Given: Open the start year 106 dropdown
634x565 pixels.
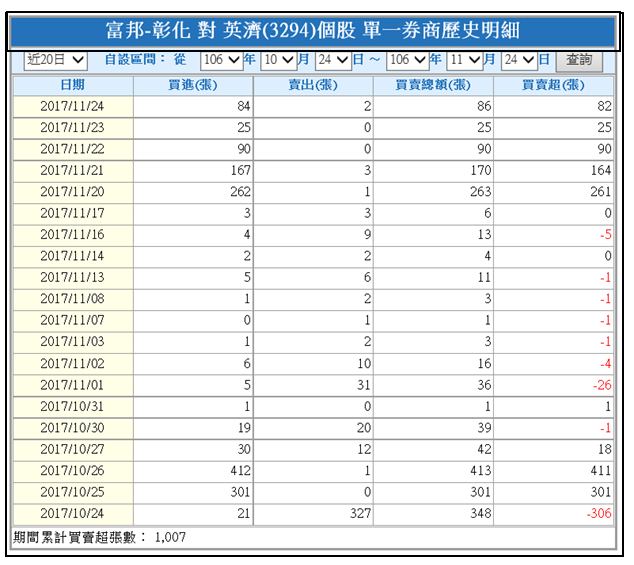Looking at the screenshot, I should coord(221,60).
